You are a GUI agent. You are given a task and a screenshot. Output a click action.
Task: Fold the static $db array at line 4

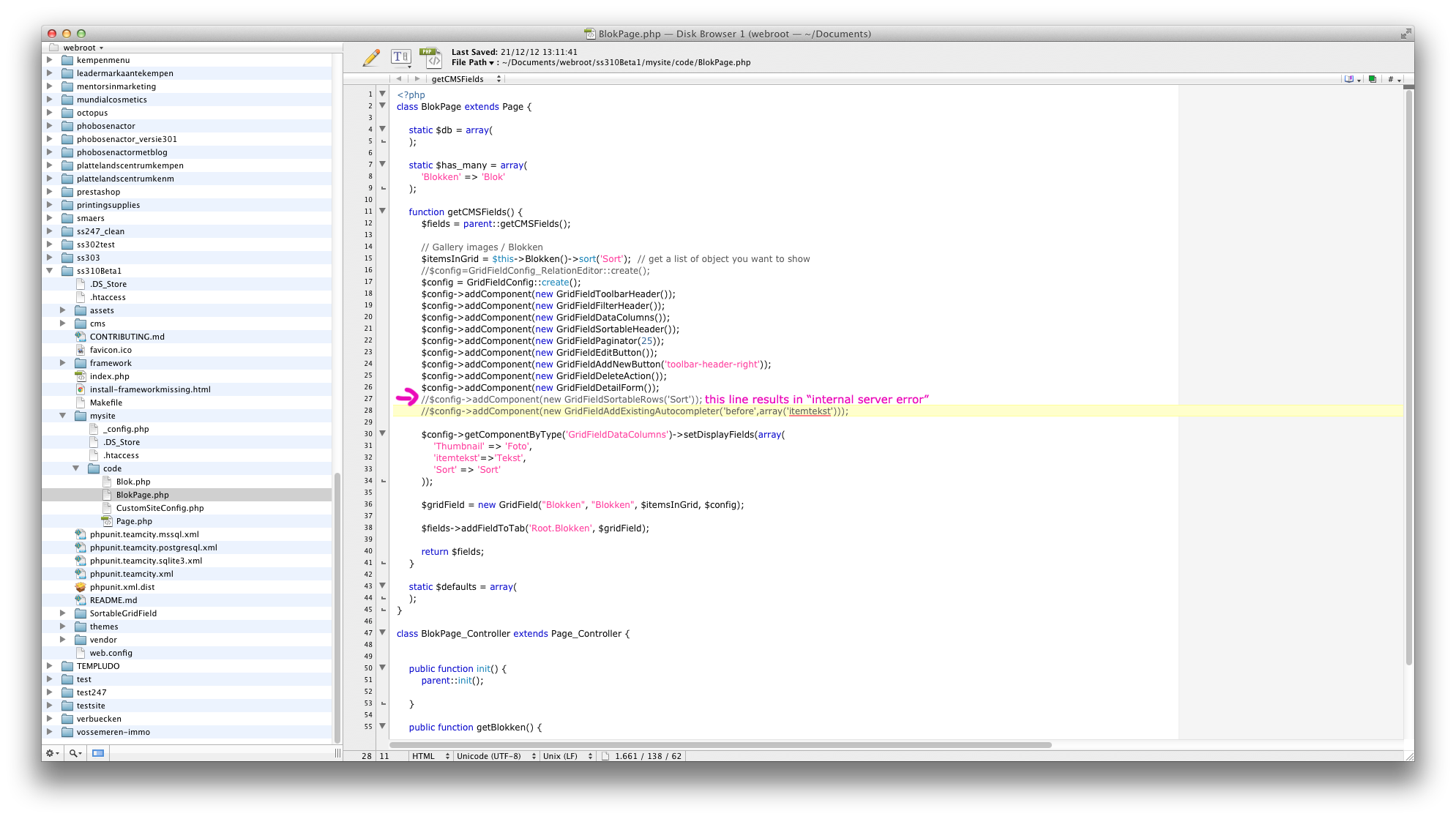382,130
